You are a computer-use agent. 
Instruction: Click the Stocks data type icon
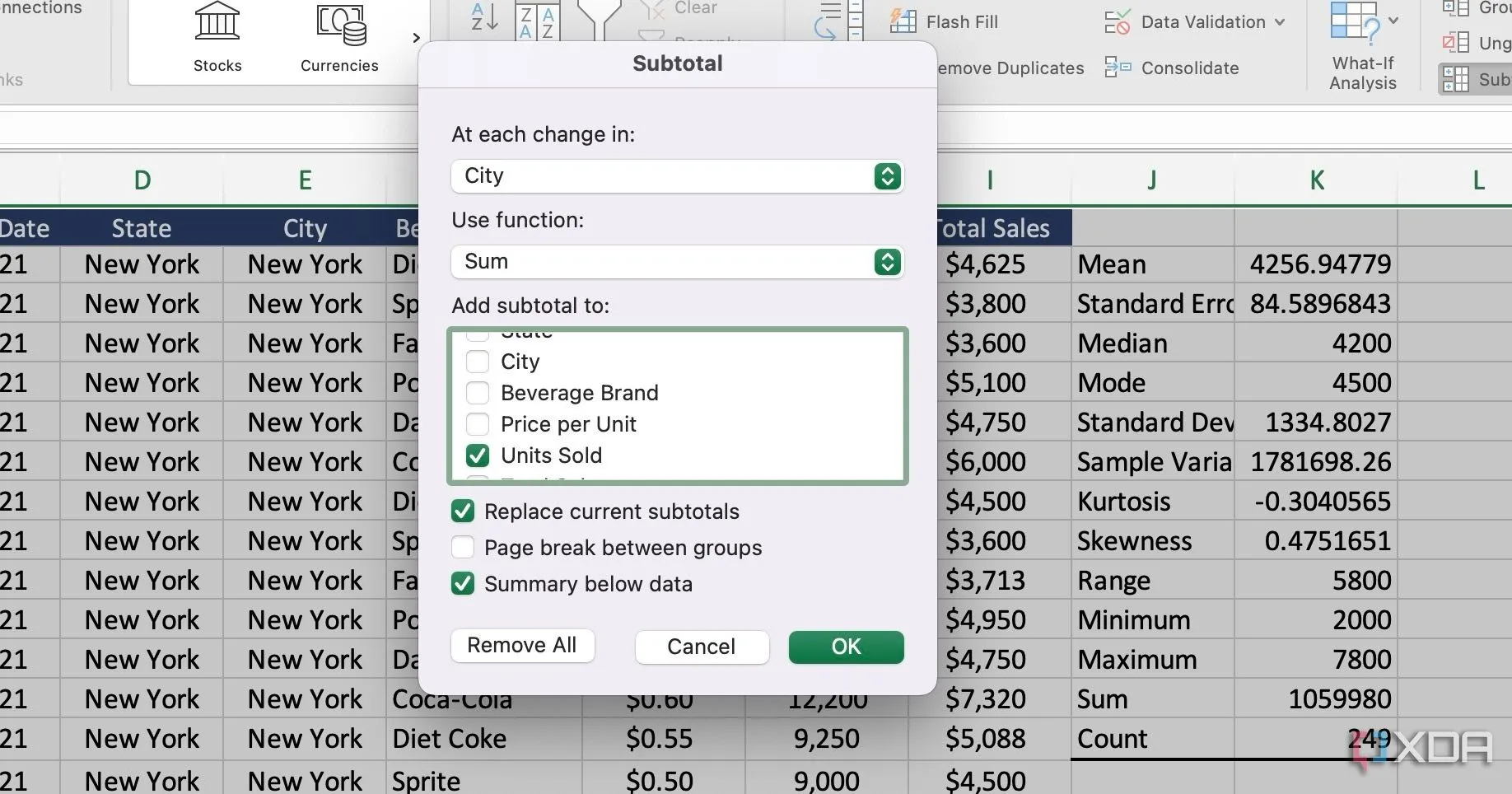coord(217,23)
